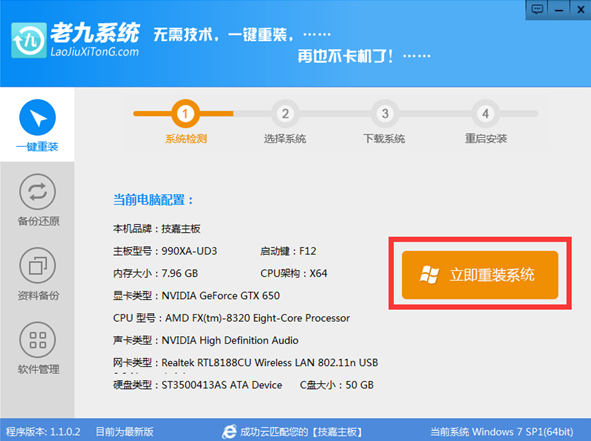The height and width of the screenshot is (441, 591).
Task: Open the 资料备份 data backup icon
Action: click(37, 265)
